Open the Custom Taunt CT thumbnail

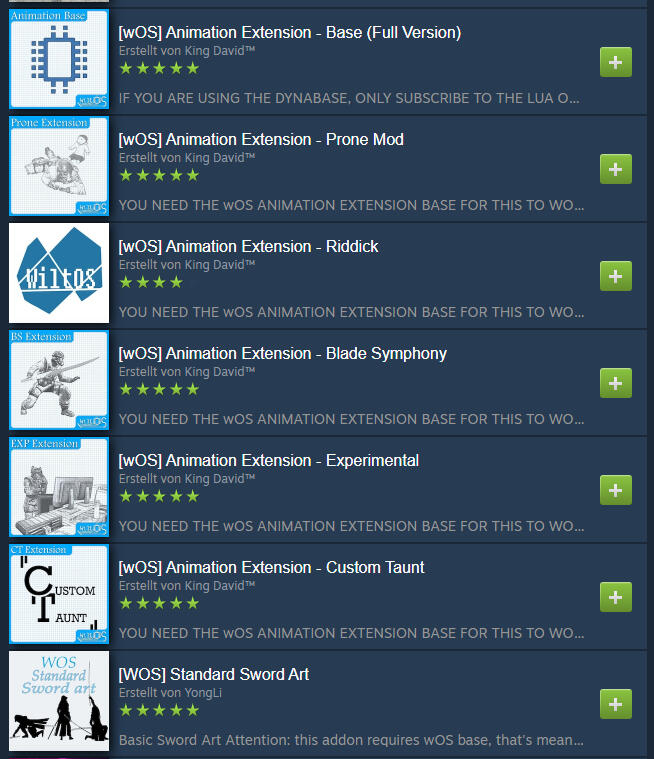pos(59,594)
